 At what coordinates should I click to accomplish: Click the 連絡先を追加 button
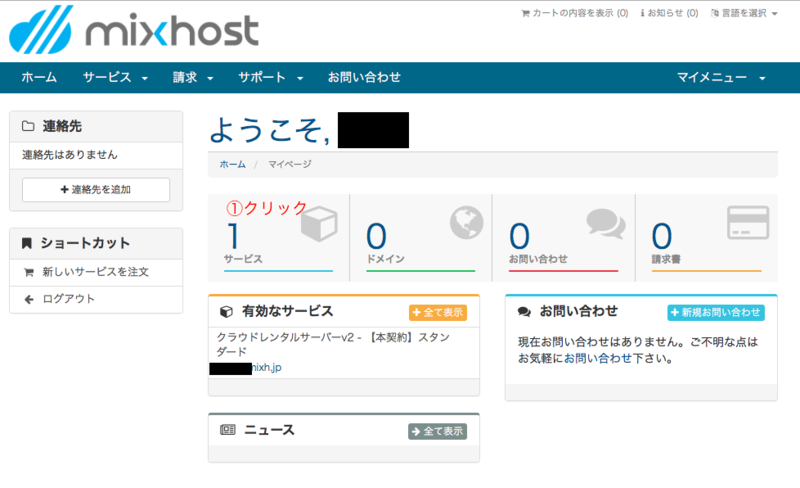coord(96,190)
